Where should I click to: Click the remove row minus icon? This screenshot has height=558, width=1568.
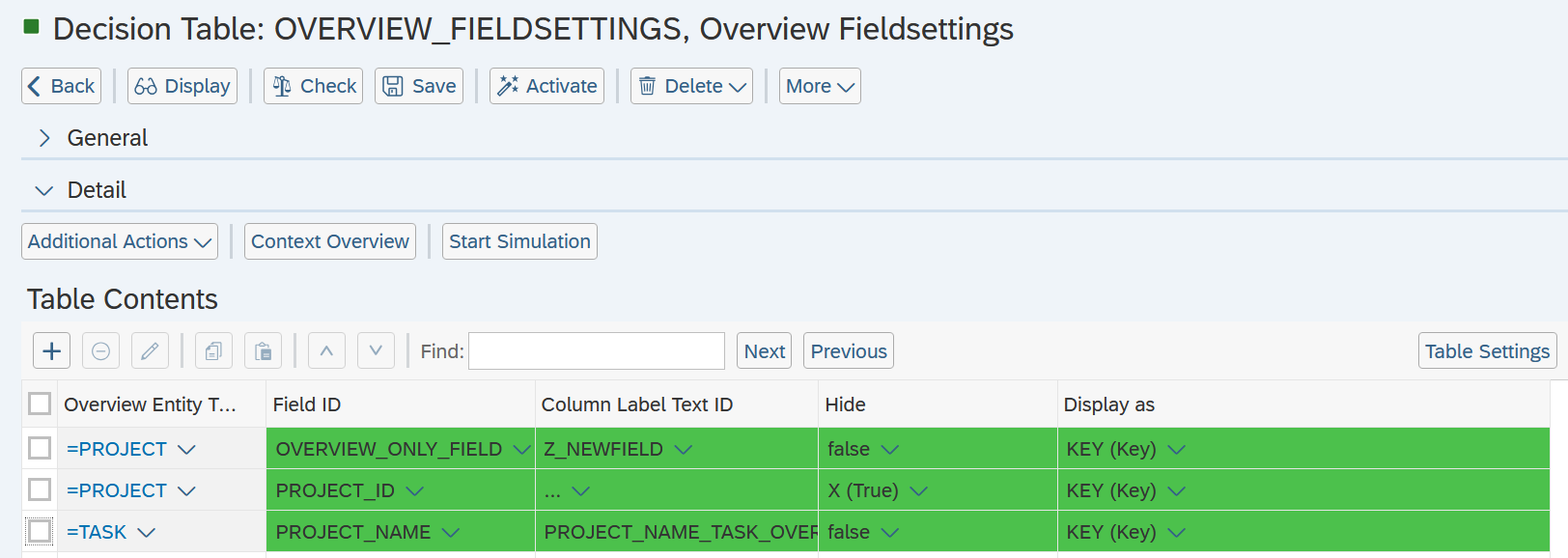100,351
